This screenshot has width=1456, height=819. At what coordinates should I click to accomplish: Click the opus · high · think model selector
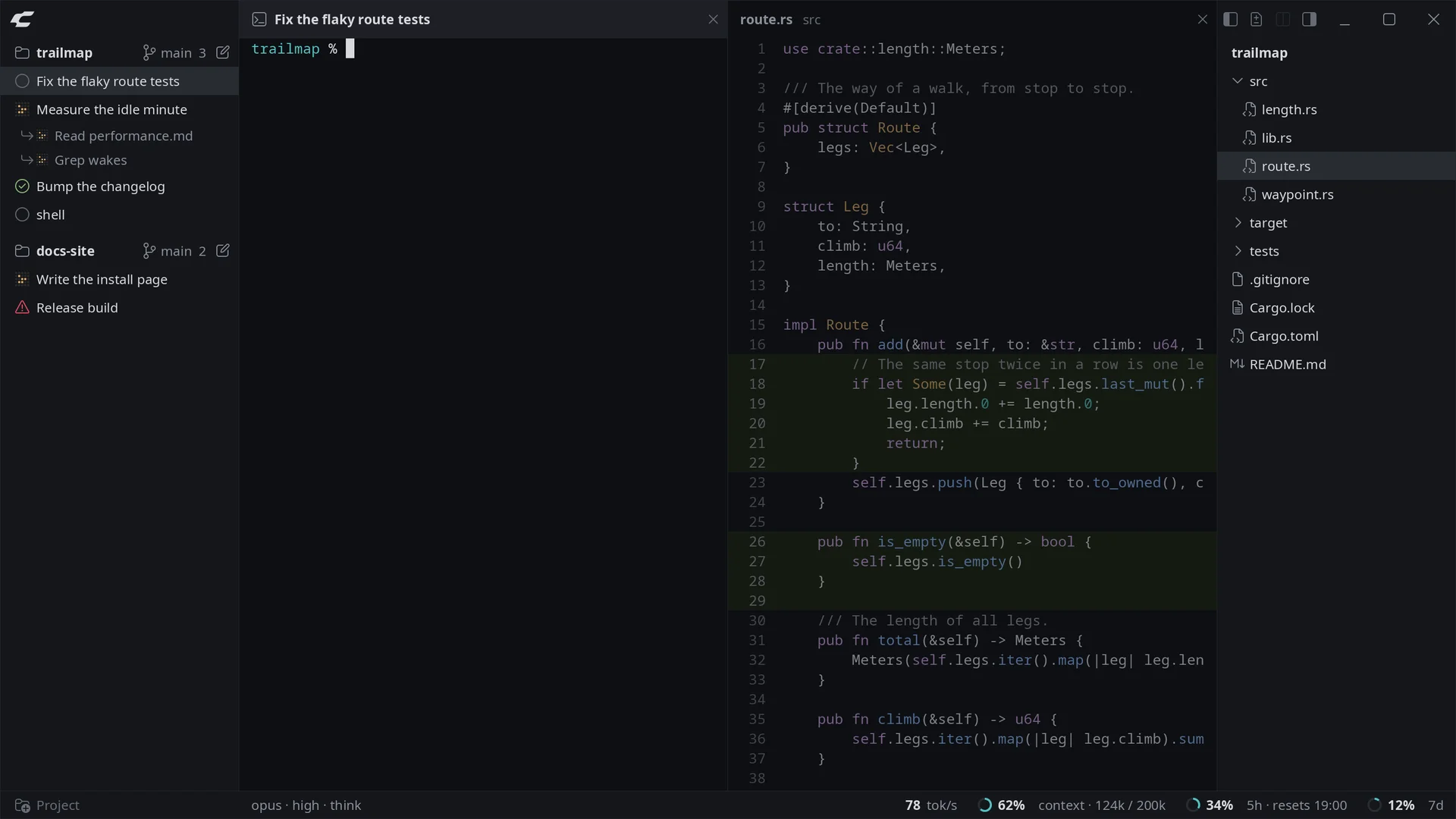click(x=306, y=805)
